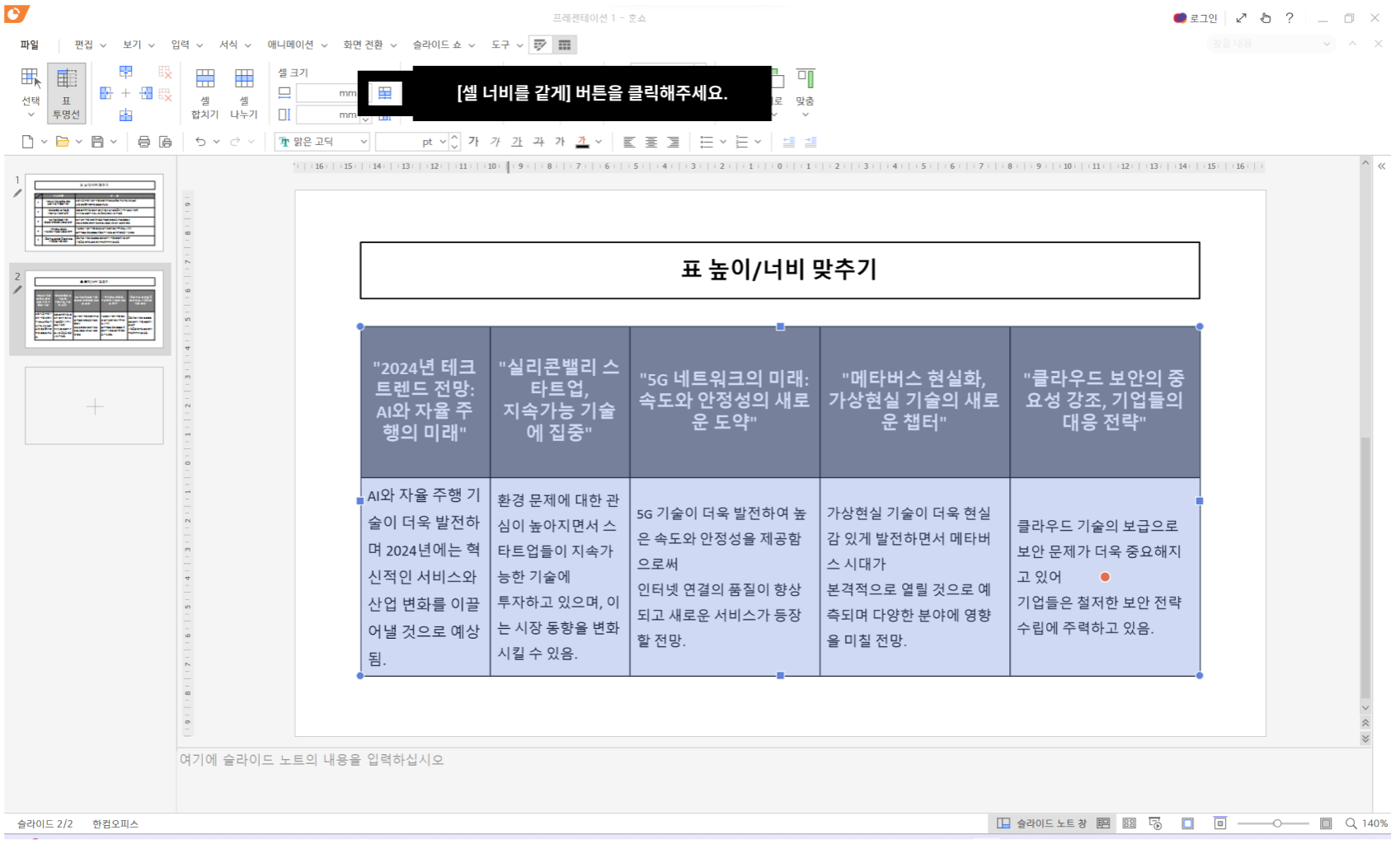Image resolution: width=1400 pixels, height=844 pixels.
Task: Open the font size (pt) dropdown
Action: [x=442, y=141]
